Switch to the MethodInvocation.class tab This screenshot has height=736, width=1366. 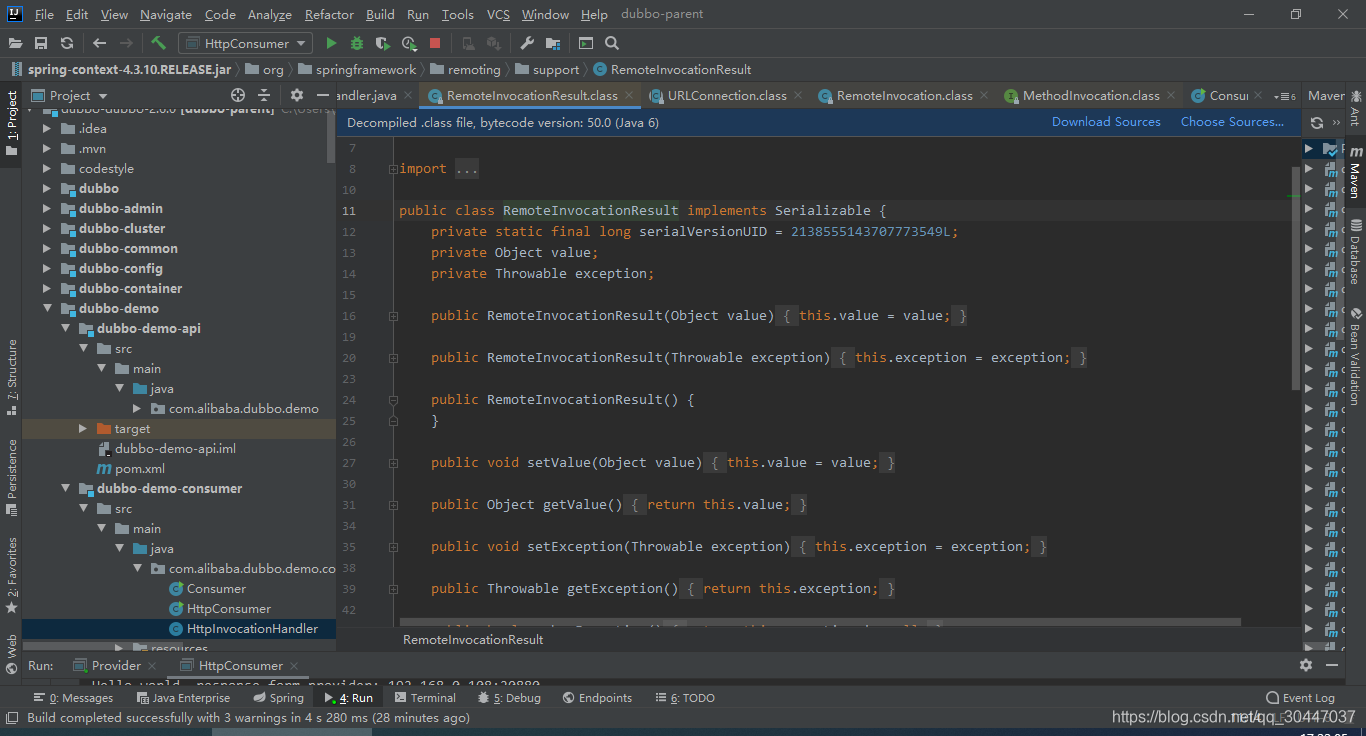coord(1091,95)
